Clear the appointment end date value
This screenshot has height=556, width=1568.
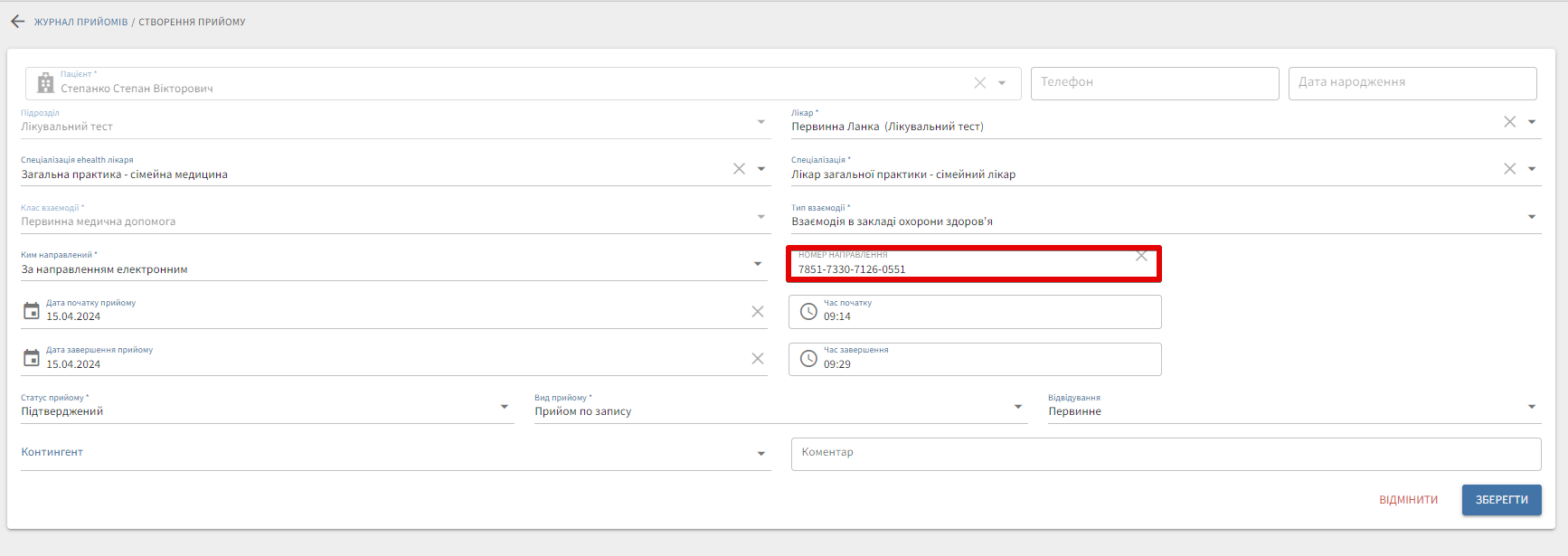tap(757, 359)
